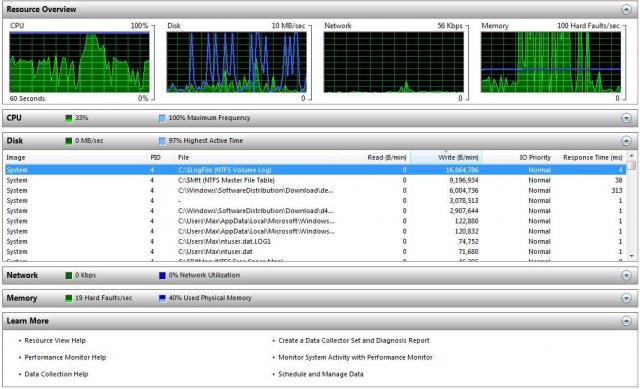Viewport: 640px width, 389px height.
Task: Click the blue Network Utilization indicator
Action: click(162, 276)
